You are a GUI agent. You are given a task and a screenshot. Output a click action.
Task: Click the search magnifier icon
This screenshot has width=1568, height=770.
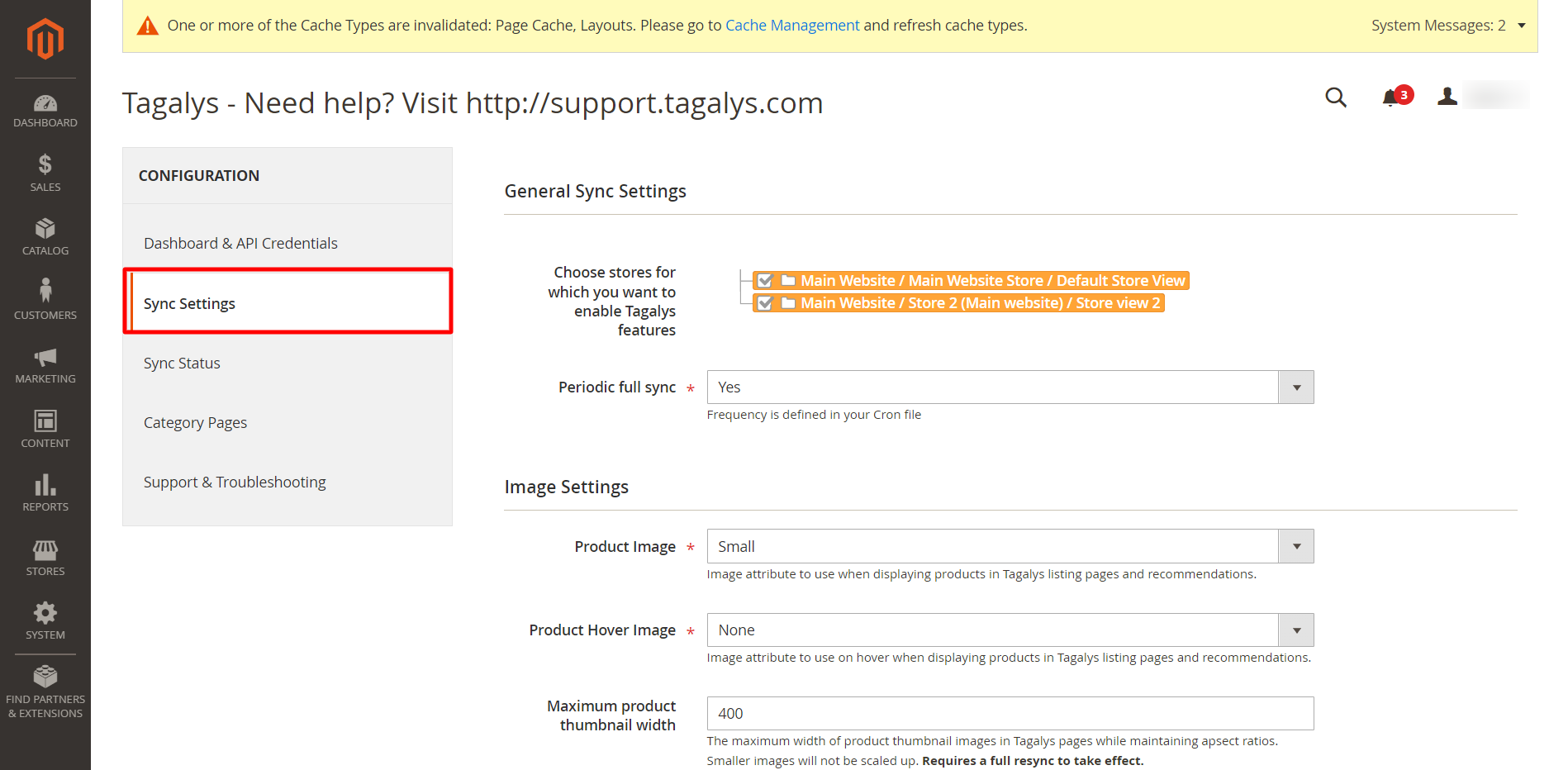1336,97
